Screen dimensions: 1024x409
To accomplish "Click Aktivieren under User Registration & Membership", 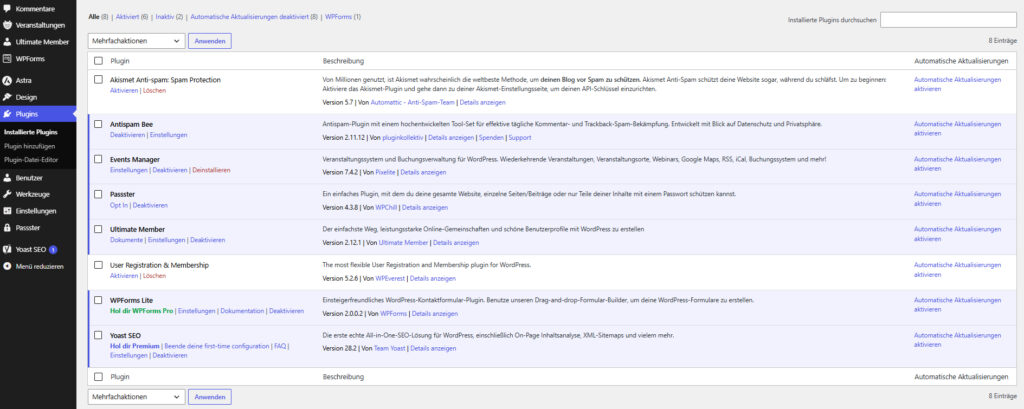I will (x=124, y=276).
